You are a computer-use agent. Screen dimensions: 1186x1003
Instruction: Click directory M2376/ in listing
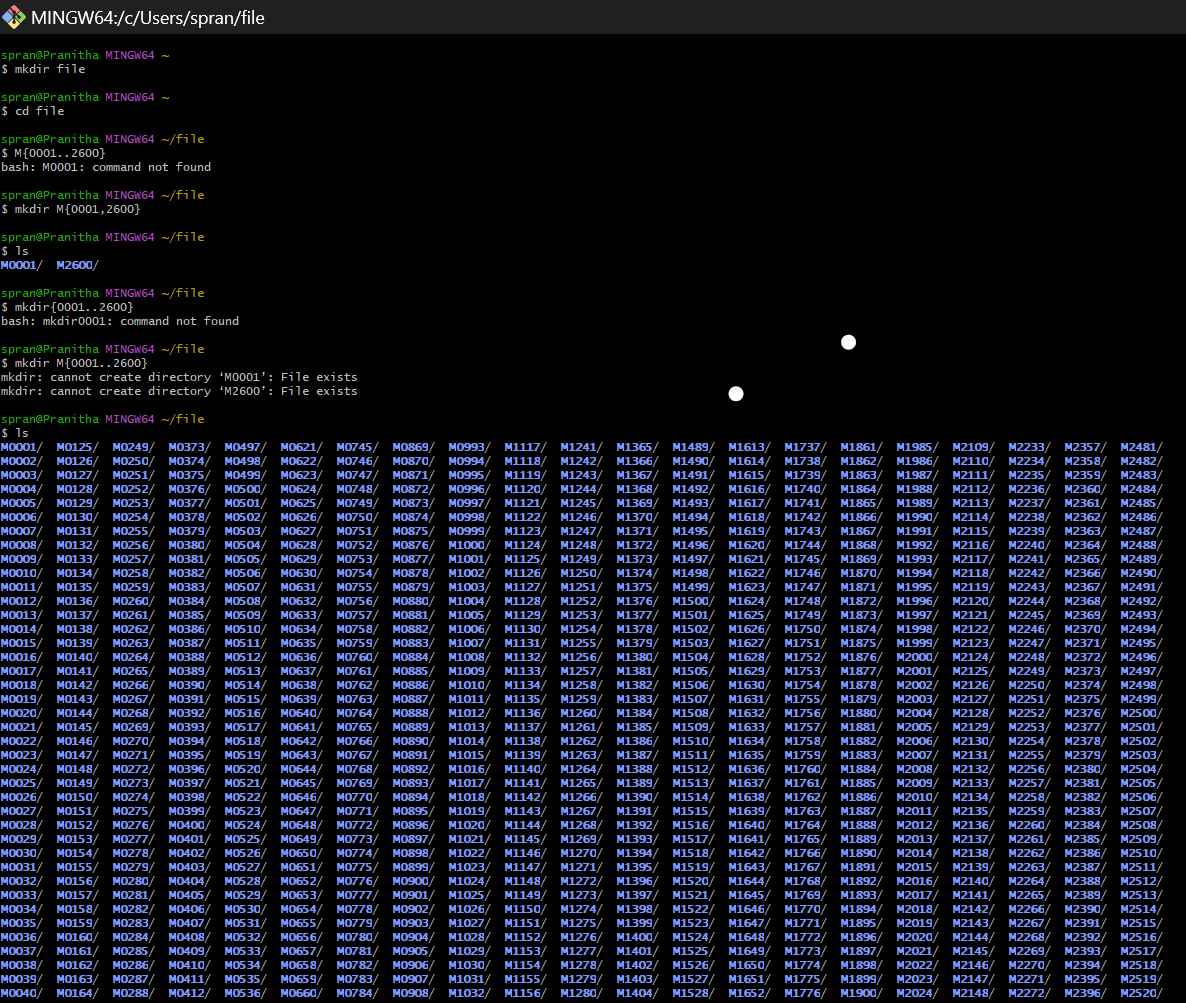[x=1085, y=713]
